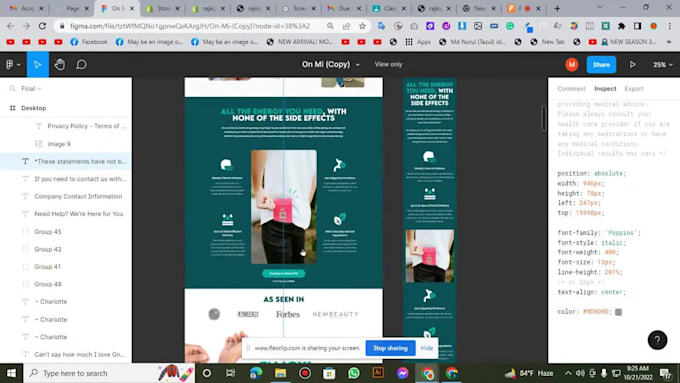The image size is (680, 383).
Task: Bookmark the page with star icon
Action: coord(362,26)
